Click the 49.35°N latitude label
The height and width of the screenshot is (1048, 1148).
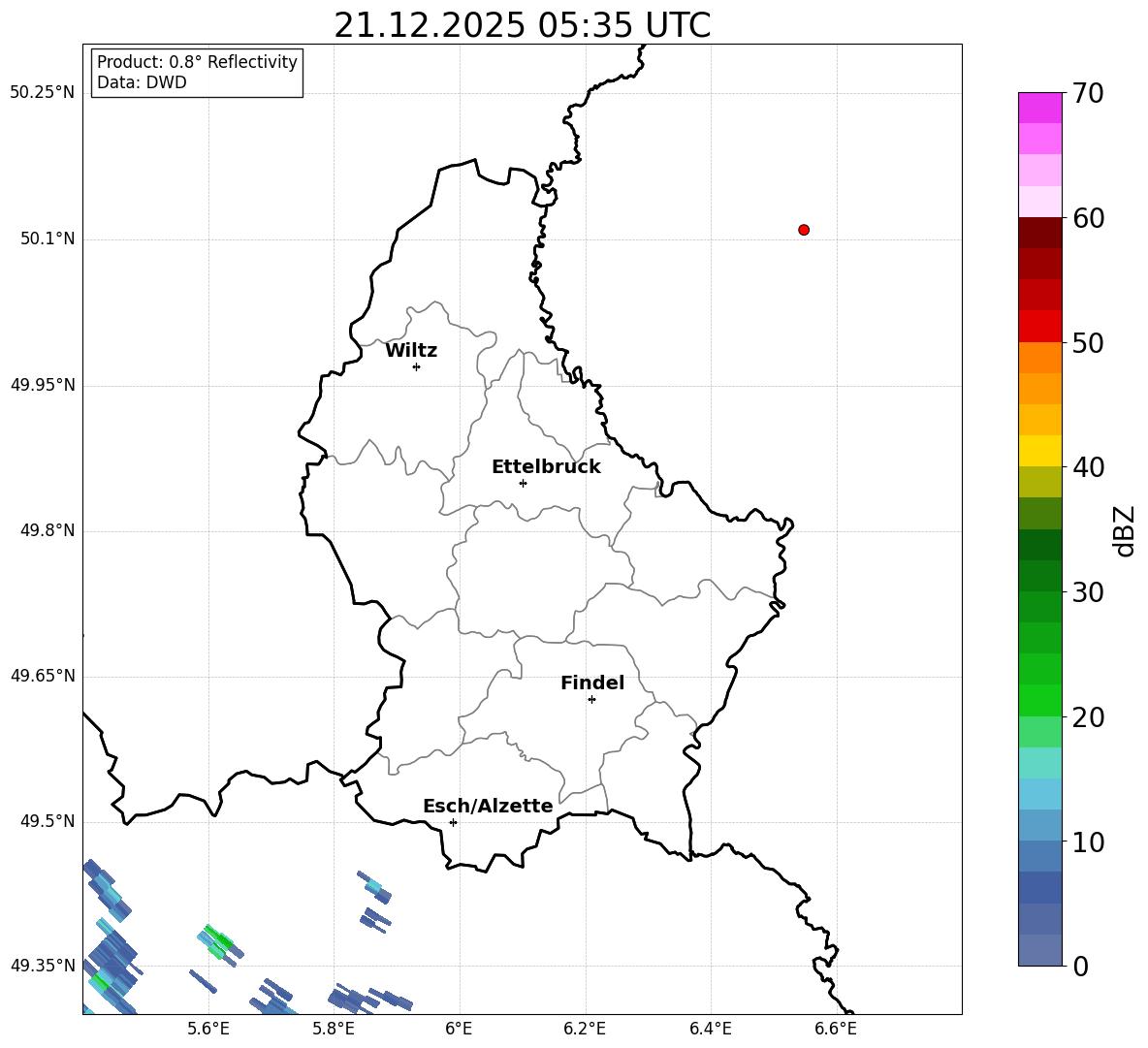(x=43, y=967)
